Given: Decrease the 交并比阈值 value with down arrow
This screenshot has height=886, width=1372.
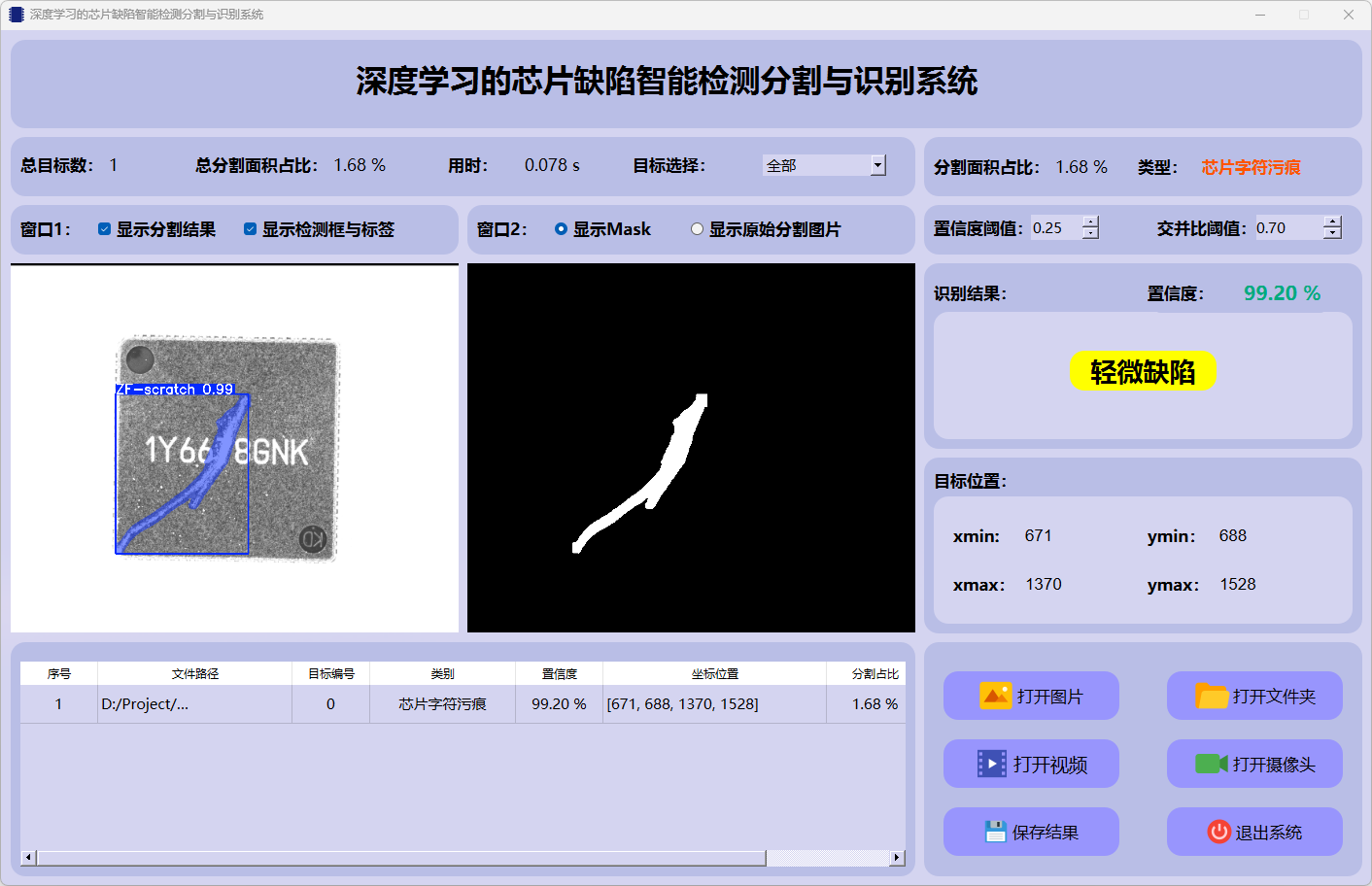Looking at the screenshot, I should pos(1332,233).
